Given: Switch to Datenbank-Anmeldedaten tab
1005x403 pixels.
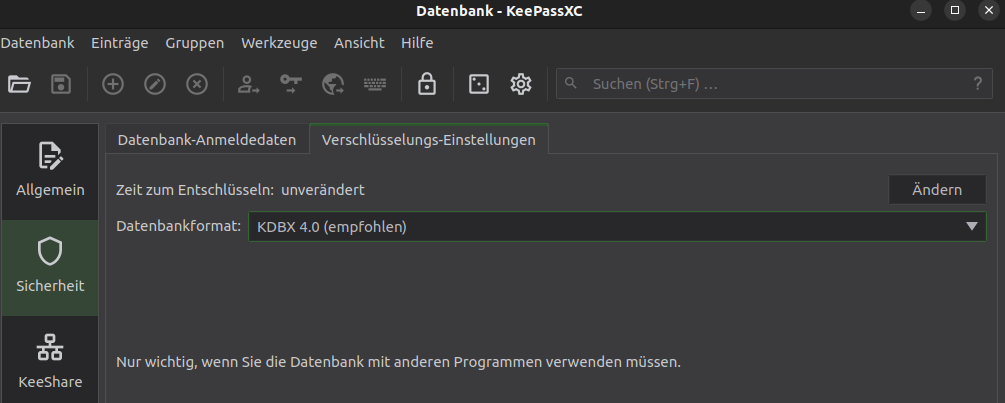Looking at the screenshot, I should pos(207,140).
